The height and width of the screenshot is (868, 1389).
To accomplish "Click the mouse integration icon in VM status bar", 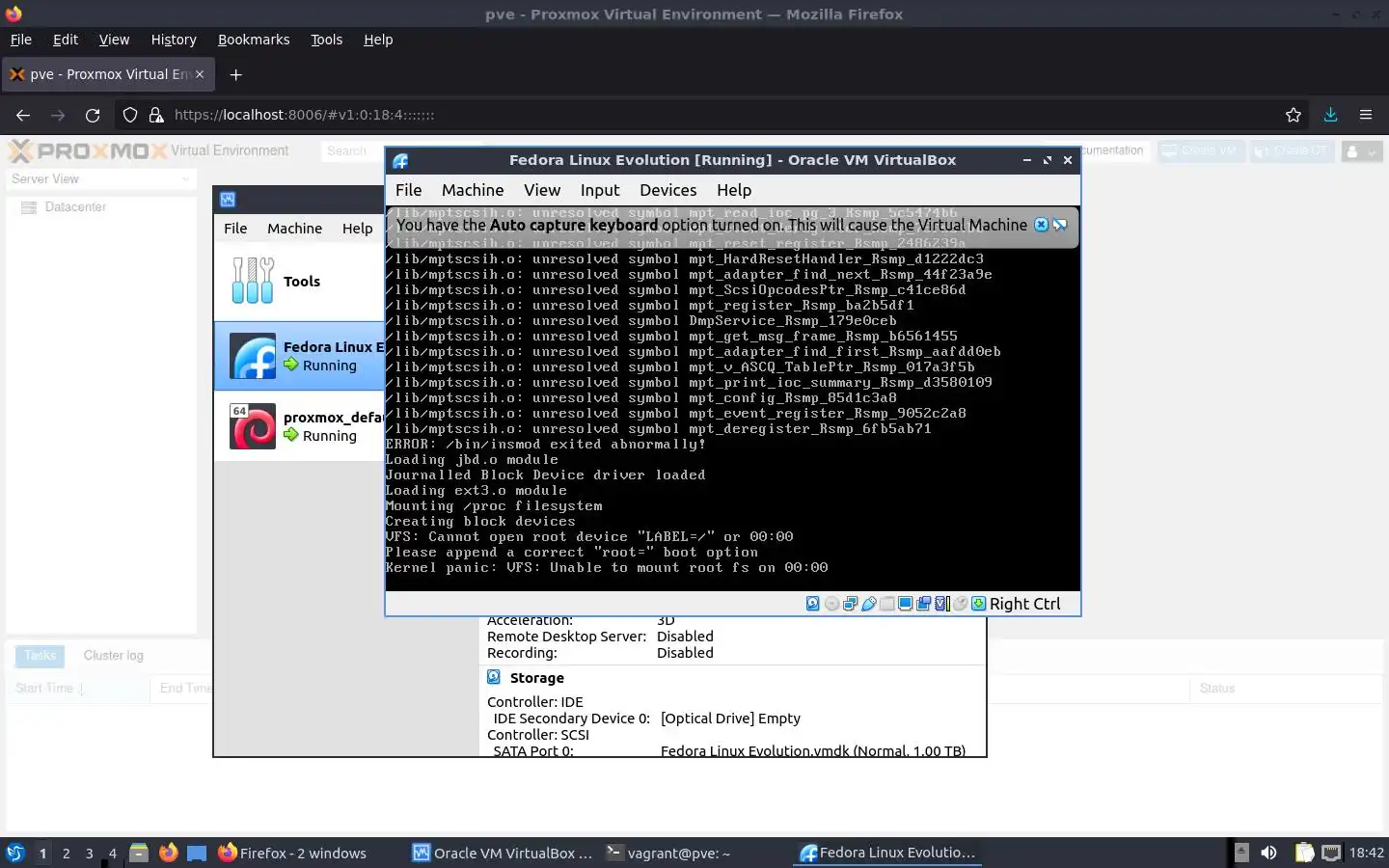I will click(x=961, y=604).
